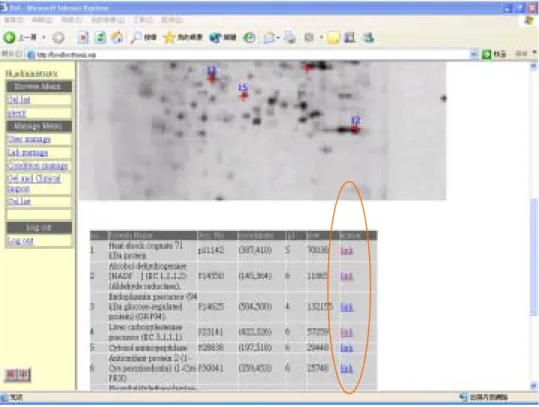This screenshot has width=539, height=407.
Task: Click link for Heat shock cognate 71 row
Action: point(346,251)
